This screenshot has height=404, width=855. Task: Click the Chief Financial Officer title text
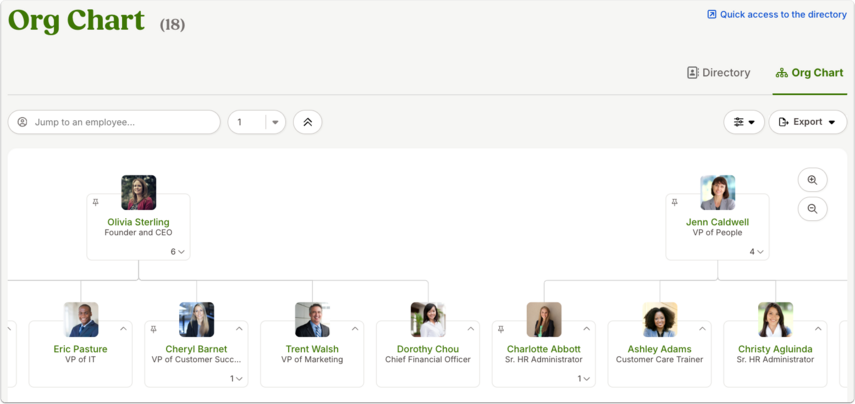428,359
